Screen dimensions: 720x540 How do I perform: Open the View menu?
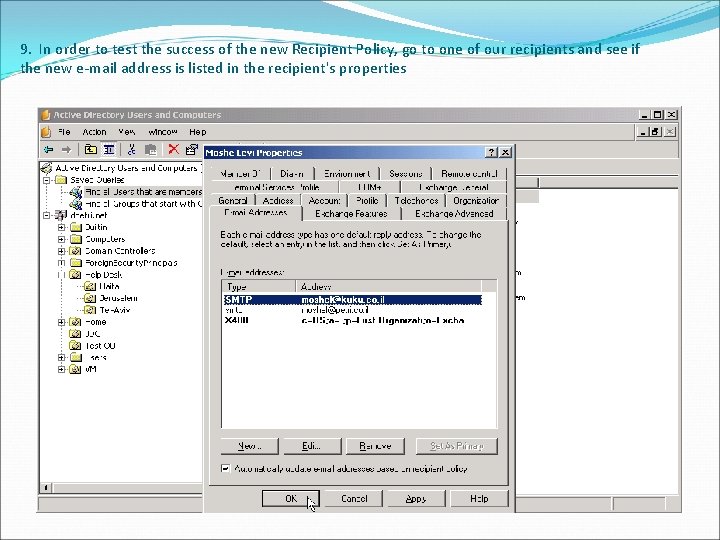(x=126, y=132)
